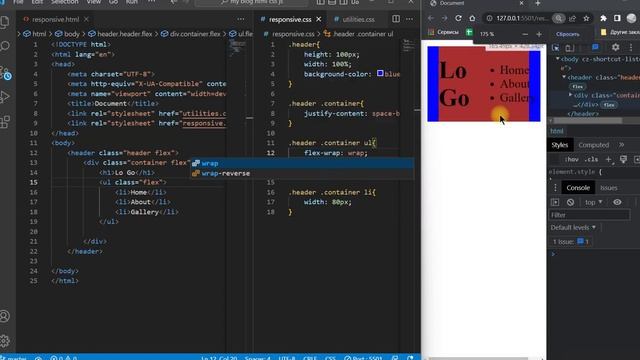
Task: Click the blue color swatch in responsive.css
Action: click(x=380, y=73)
